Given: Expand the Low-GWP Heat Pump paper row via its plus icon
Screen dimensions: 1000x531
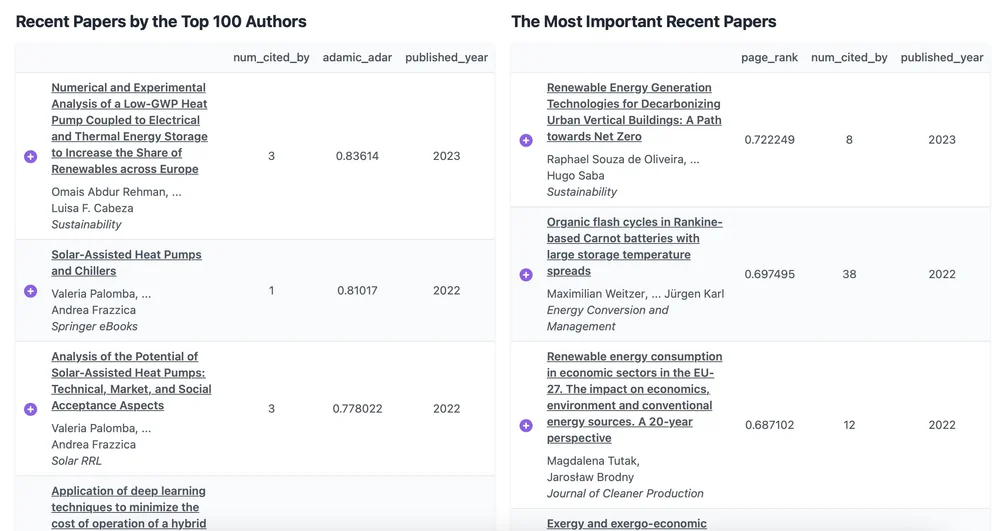Looking at the screenshot, I should [31, 156].
